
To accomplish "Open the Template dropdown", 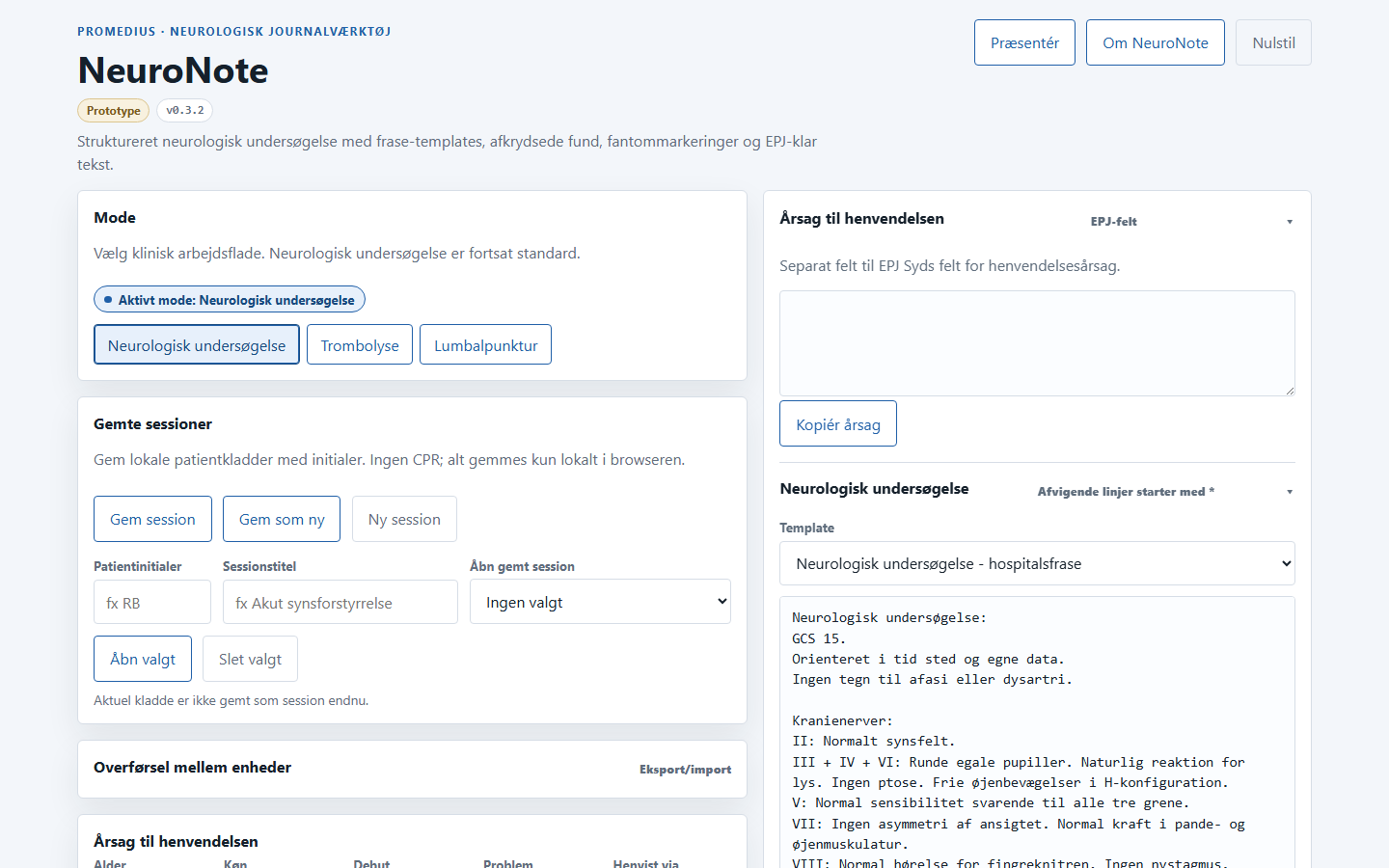I will pyautogui.click(x=1037, y=563).
